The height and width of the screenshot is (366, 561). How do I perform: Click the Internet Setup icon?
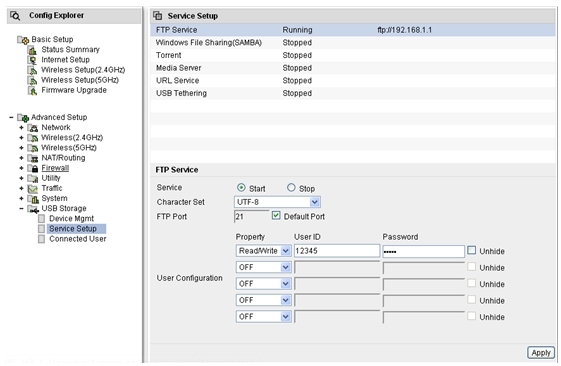(x=33, y=60)
